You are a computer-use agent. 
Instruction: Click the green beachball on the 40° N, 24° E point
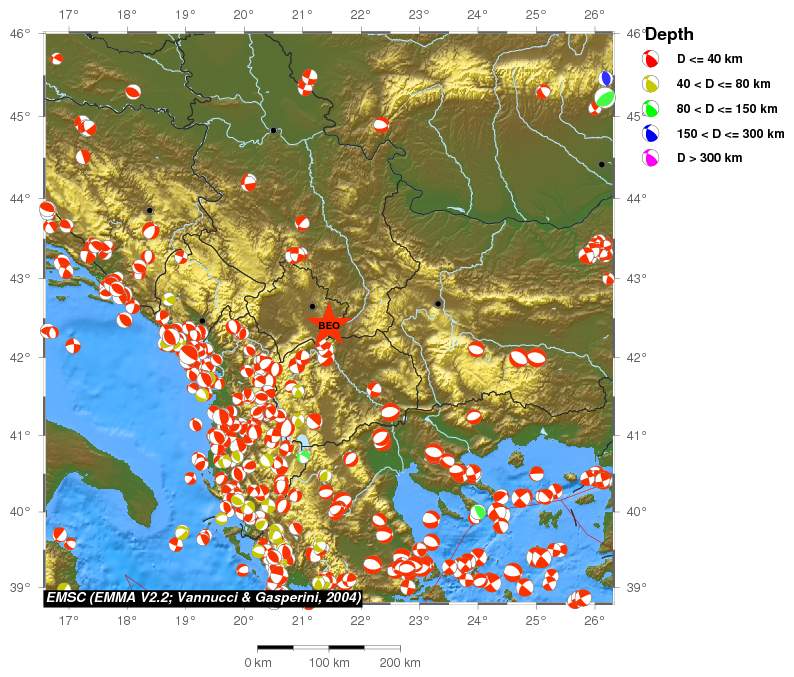click(478, 512)
